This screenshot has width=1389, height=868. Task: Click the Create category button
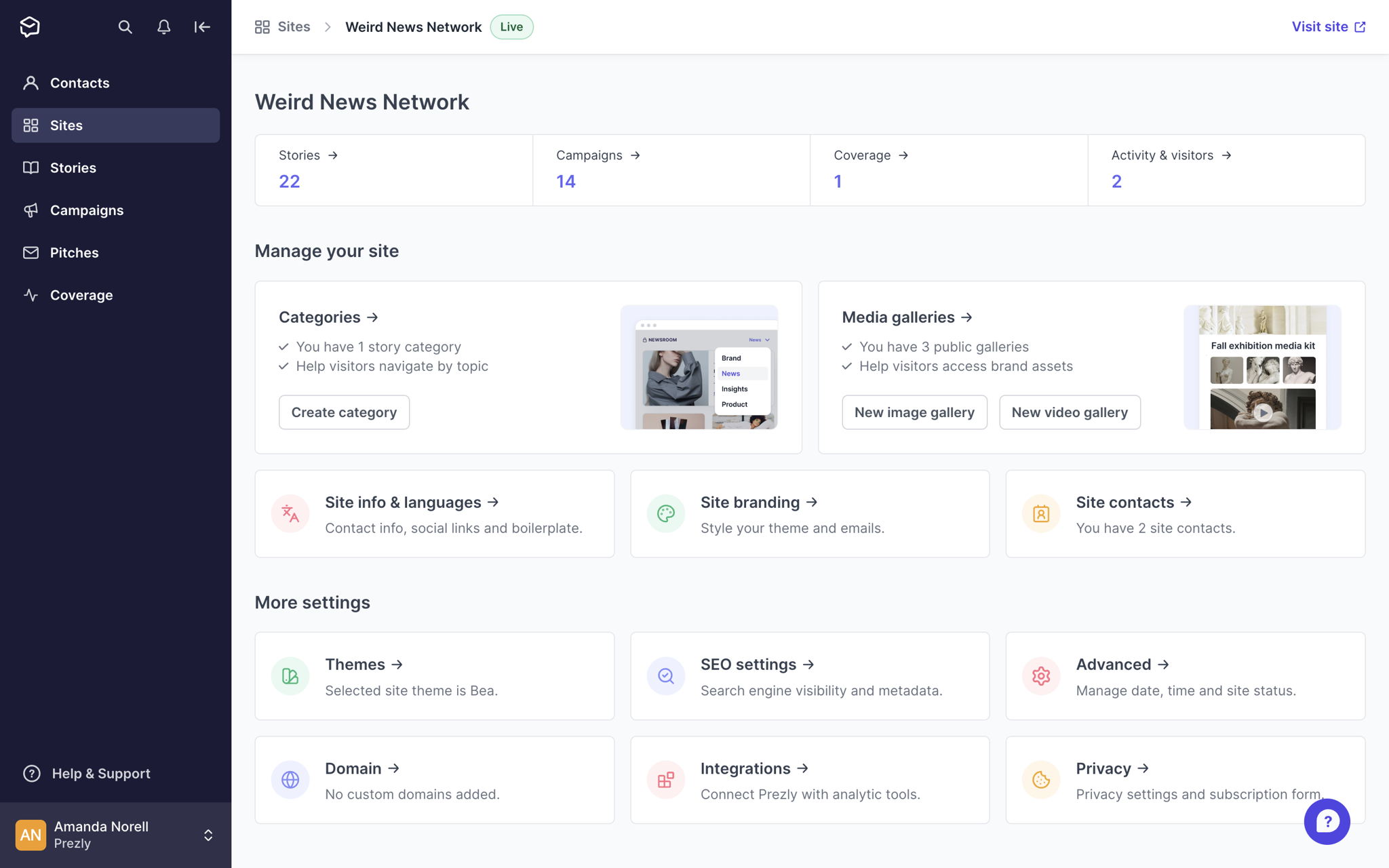tap(344, 412)
